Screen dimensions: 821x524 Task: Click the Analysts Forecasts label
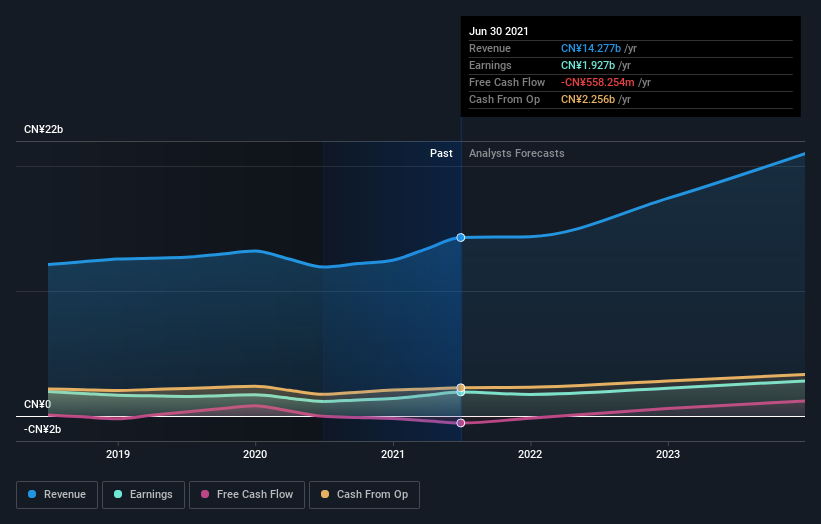coord(516,153)
